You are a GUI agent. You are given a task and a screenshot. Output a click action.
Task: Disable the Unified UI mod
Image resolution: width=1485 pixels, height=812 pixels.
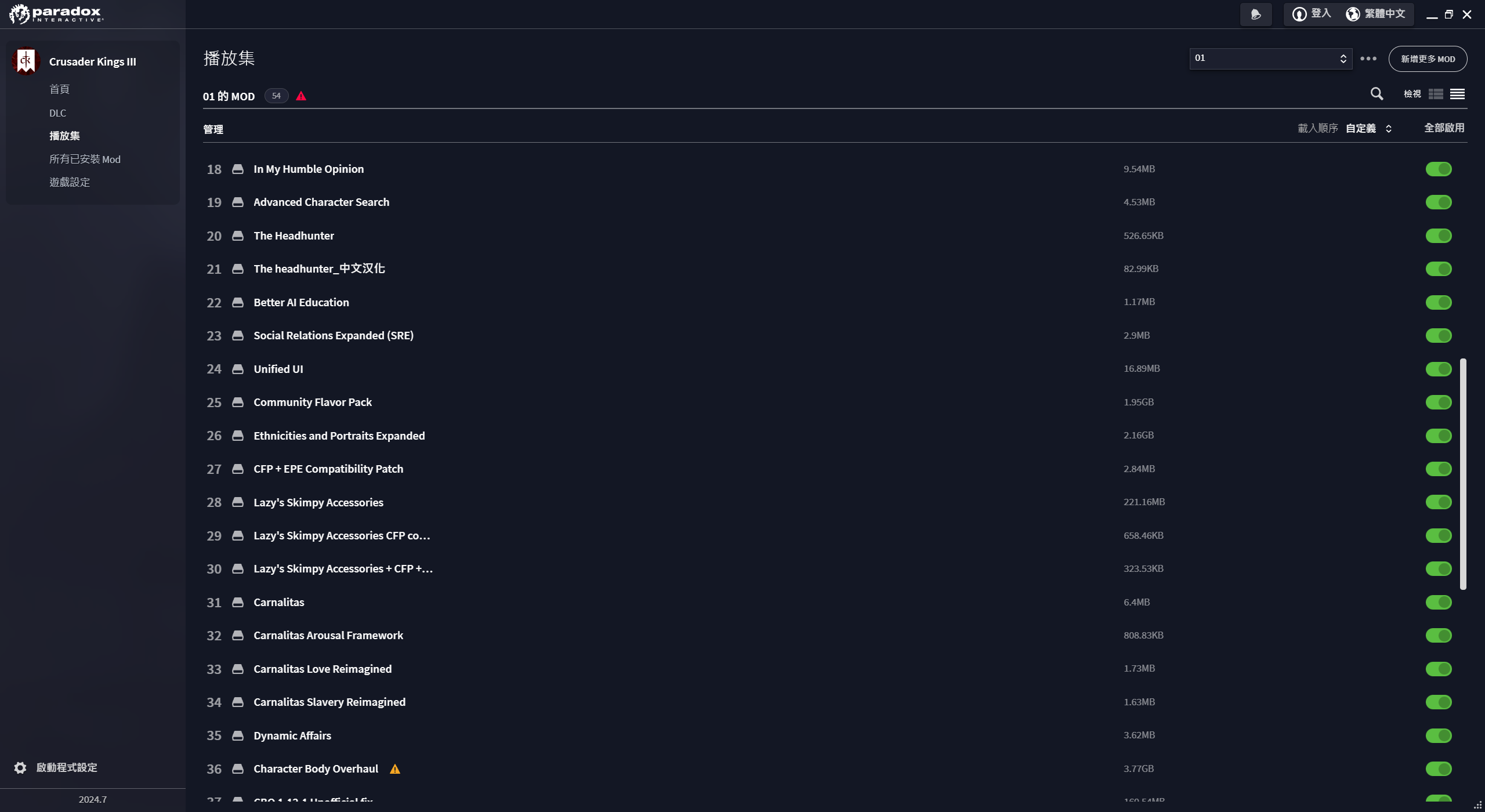(1439, 369)
